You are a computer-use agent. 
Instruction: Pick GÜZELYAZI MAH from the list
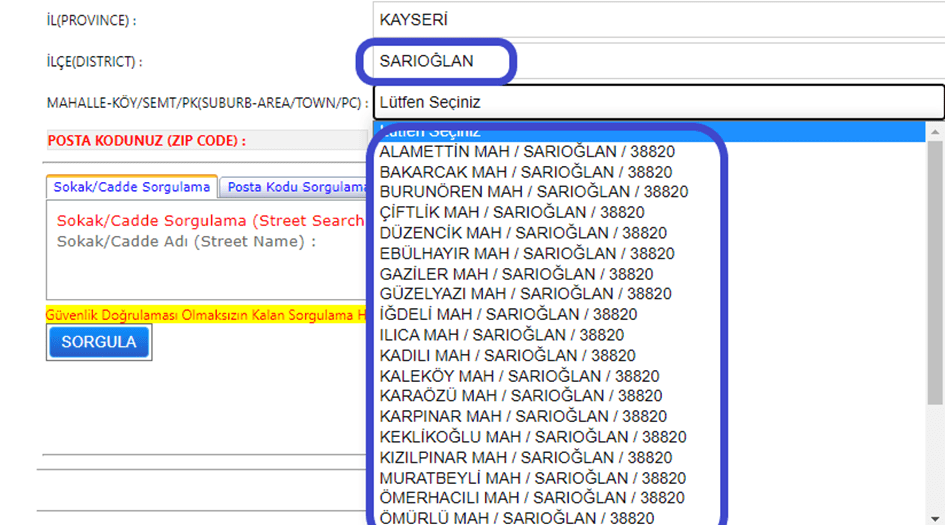525,294
